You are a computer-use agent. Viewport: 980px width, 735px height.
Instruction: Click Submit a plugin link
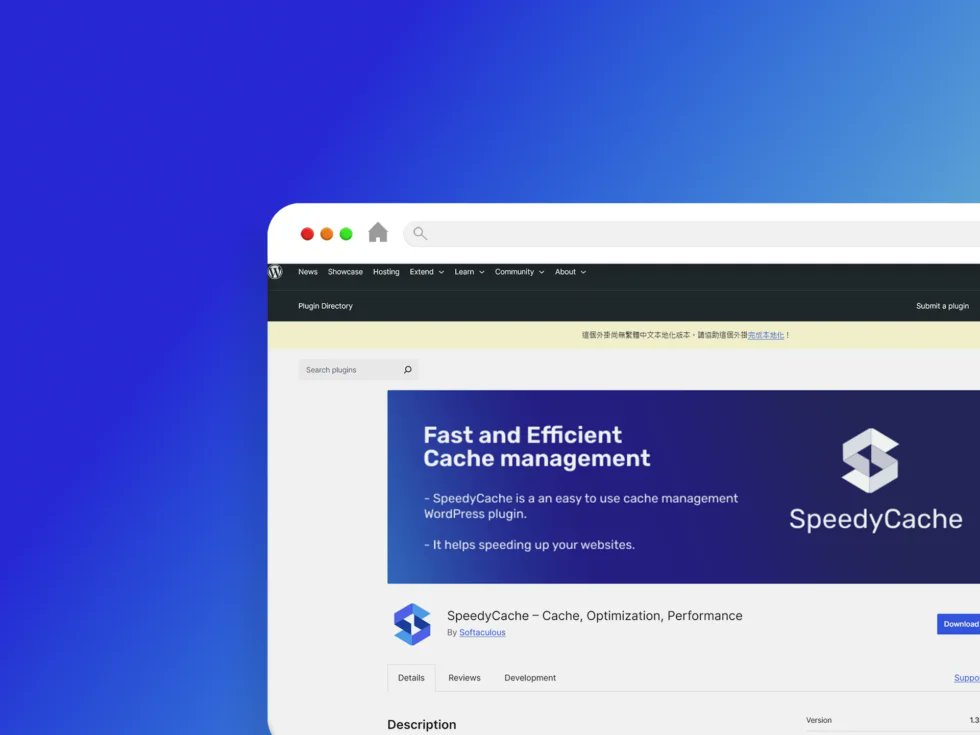point(942,306)
